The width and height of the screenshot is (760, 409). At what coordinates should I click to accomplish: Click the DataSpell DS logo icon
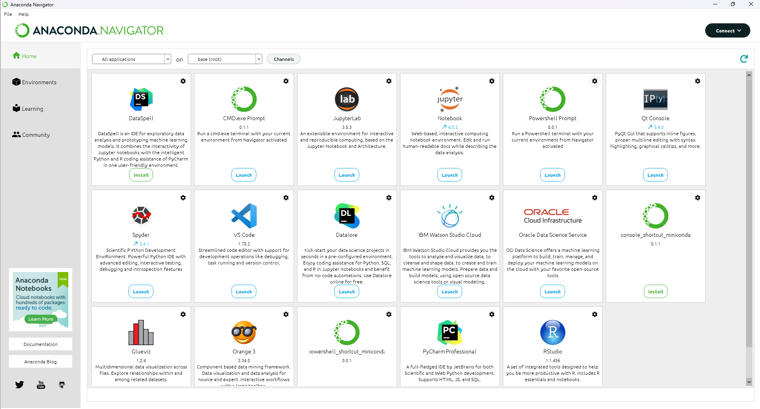(x=141, y=99)
